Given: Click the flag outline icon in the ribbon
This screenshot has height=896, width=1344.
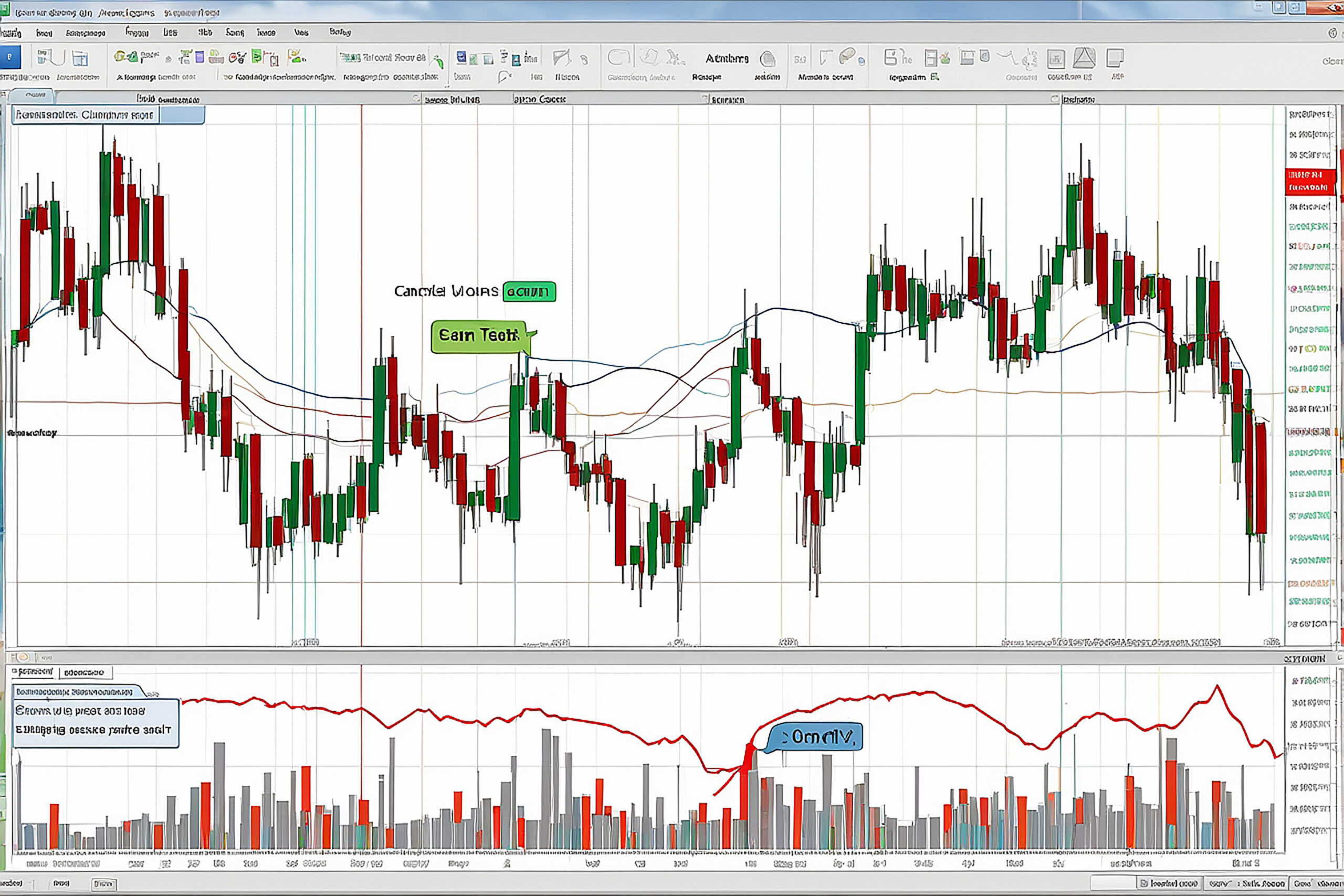Looking at the screenshot, I should (561, 57).
